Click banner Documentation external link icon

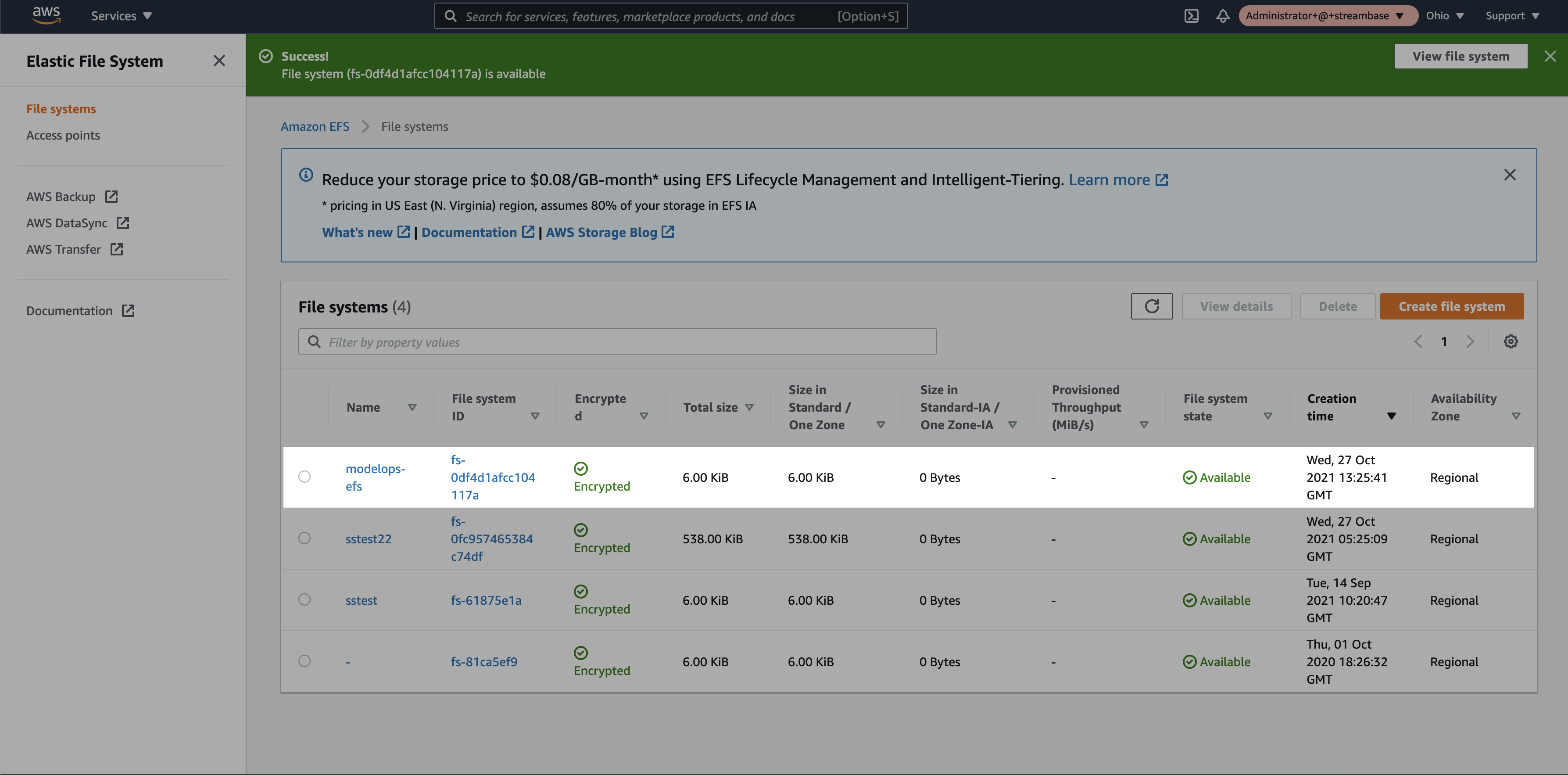pyautogui.click(x=528, y=232)
